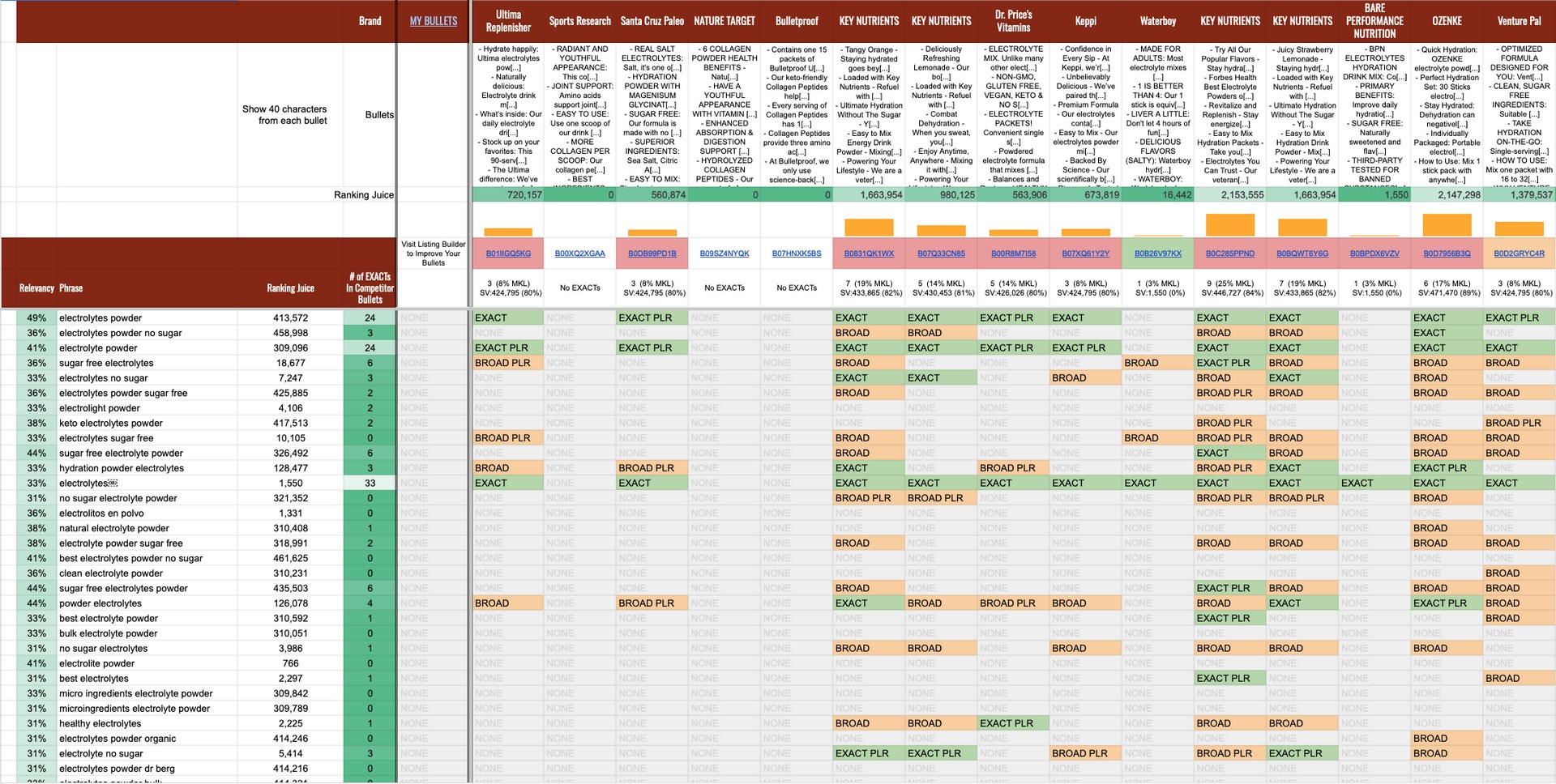
Task: Select phrase 'hydration powder electrolytes'
Action: pyautogui.click(x=122, y=468)
